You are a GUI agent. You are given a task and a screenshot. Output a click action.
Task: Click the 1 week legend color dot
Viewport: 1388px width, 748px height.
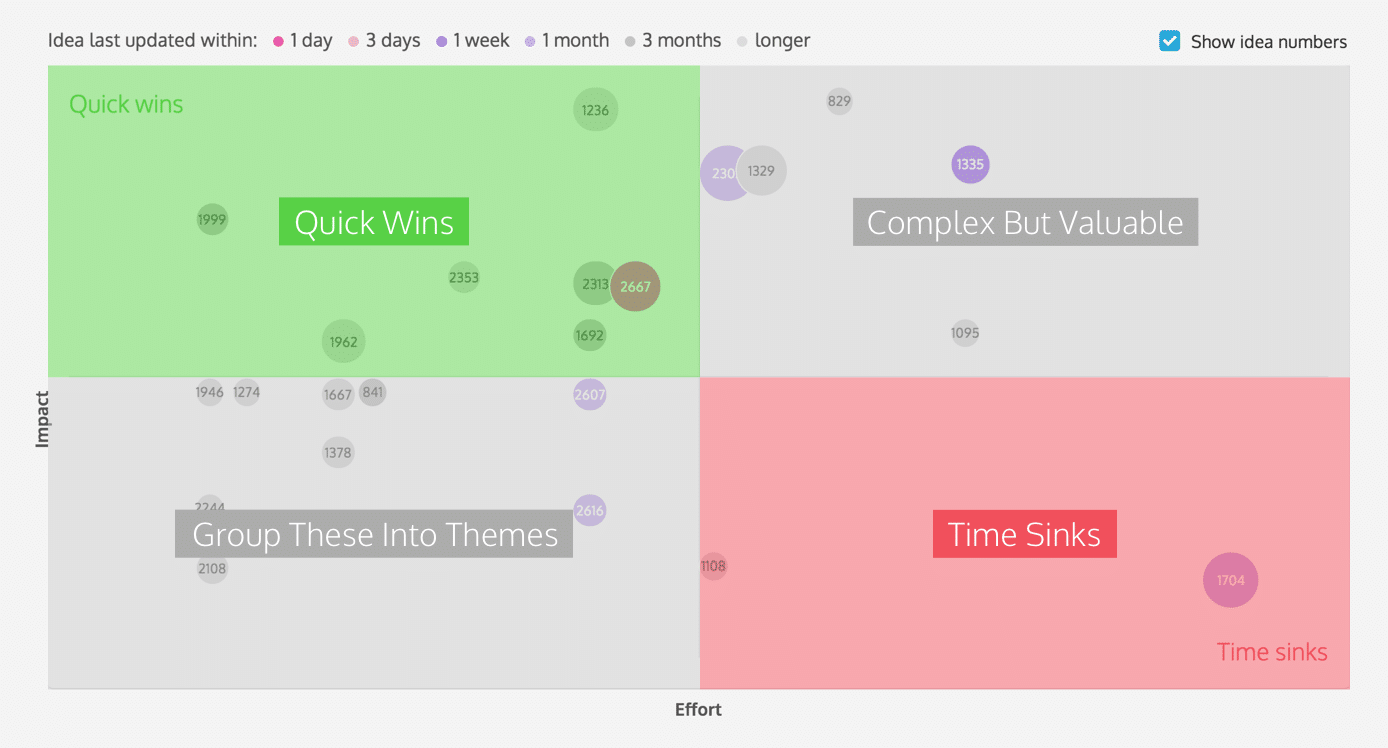coord(441,42)
